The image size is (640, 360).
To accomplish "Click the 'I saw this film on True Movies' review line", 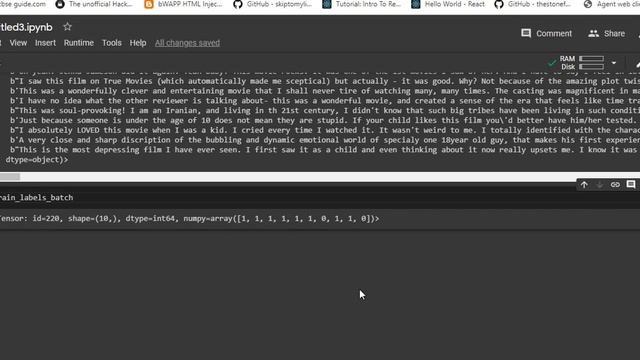I will point(325,81).
